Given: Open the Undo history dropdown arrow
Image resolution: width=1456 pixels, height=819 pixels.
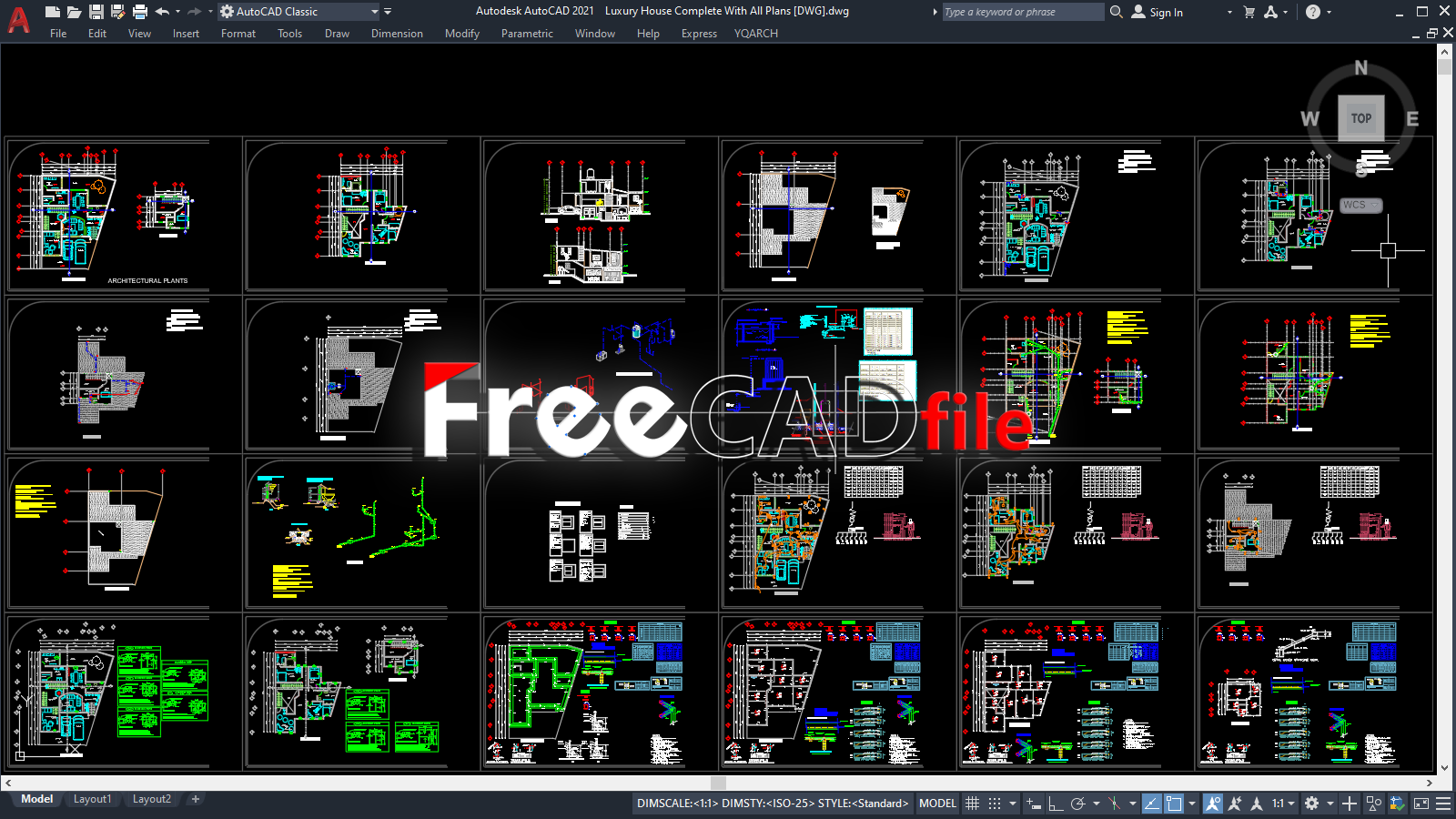Looking at the screenshot, I should coord(177,12).
